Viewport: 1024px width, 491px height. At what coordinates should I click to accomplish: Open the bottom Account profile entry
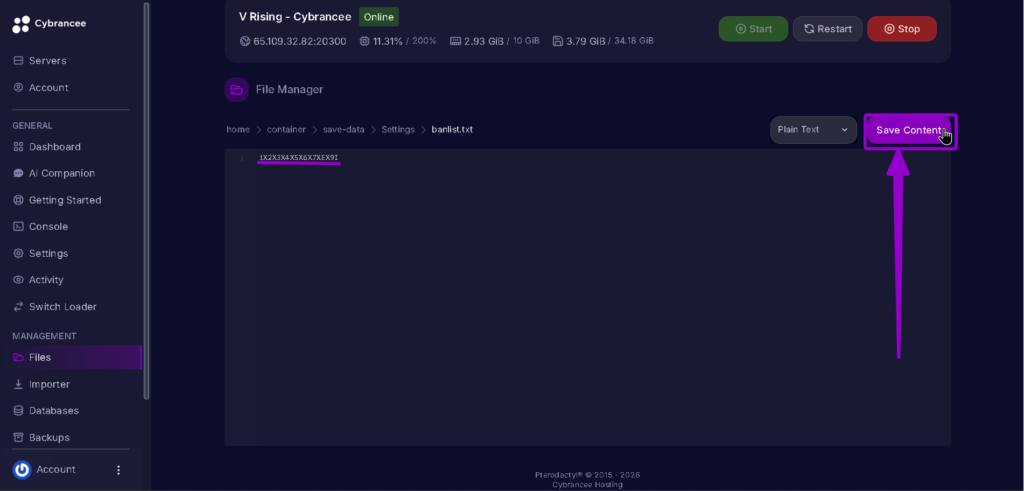click(x=56, y=469)
